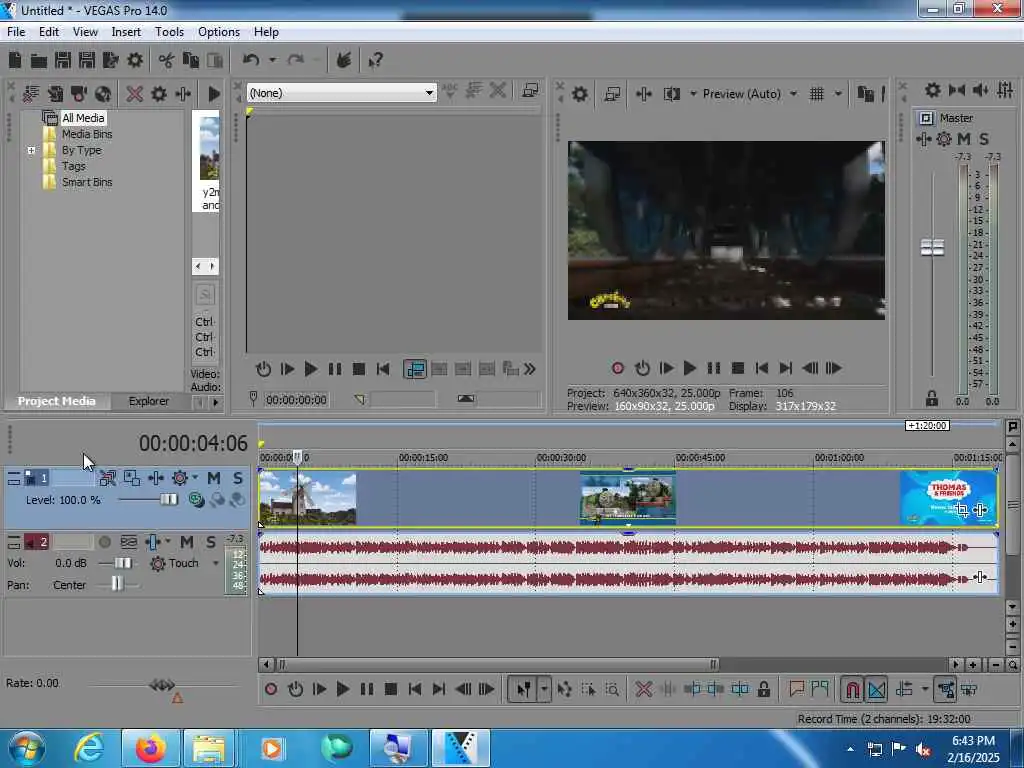
Task: Open Overlays grid dropdown arrow in preview
Action: (838, 94)
